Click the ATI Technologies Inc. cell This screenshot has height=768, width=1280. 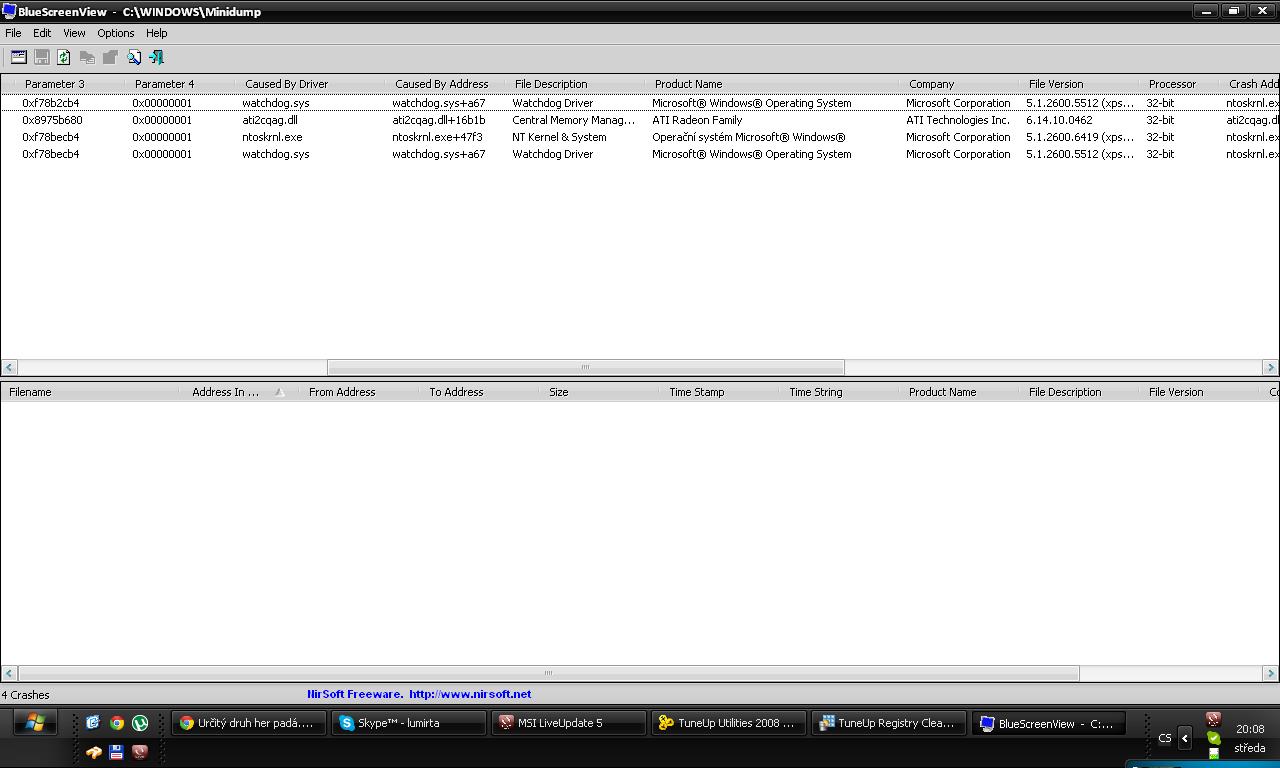[x=958, y=120]
